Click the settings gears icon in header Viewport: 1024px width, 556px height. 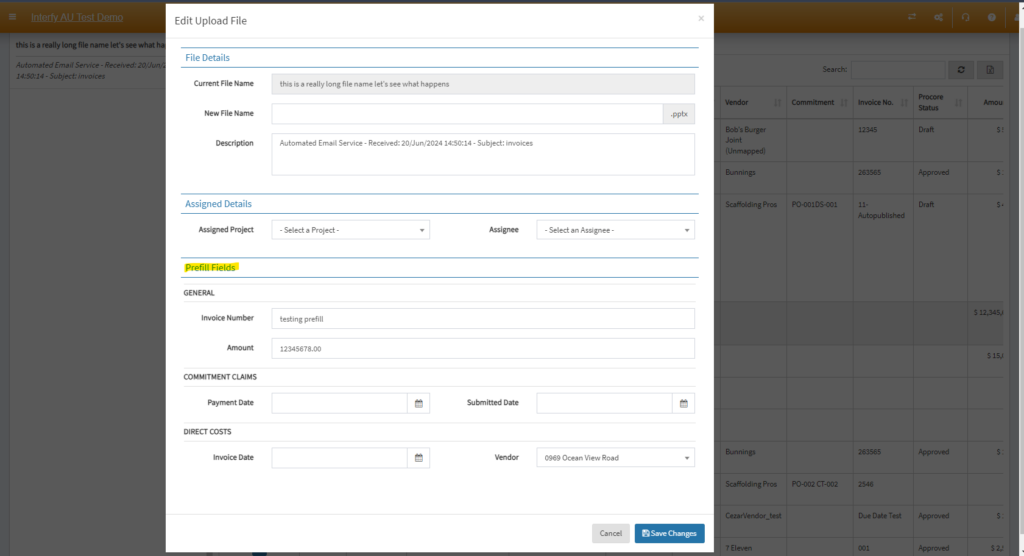coord(938,17)
